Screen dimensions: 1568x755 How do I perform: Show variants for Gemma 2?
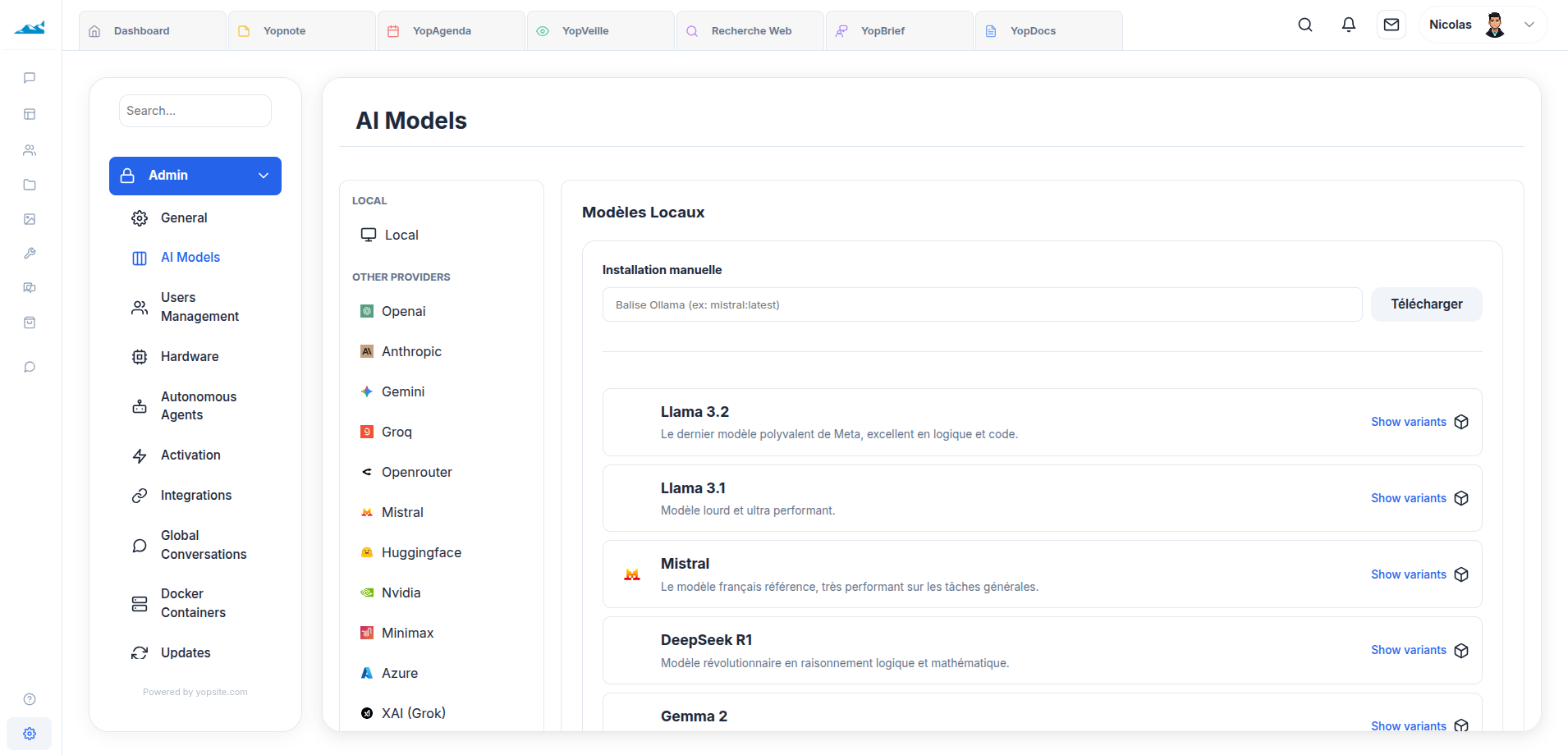click(x=1409, y=726)
